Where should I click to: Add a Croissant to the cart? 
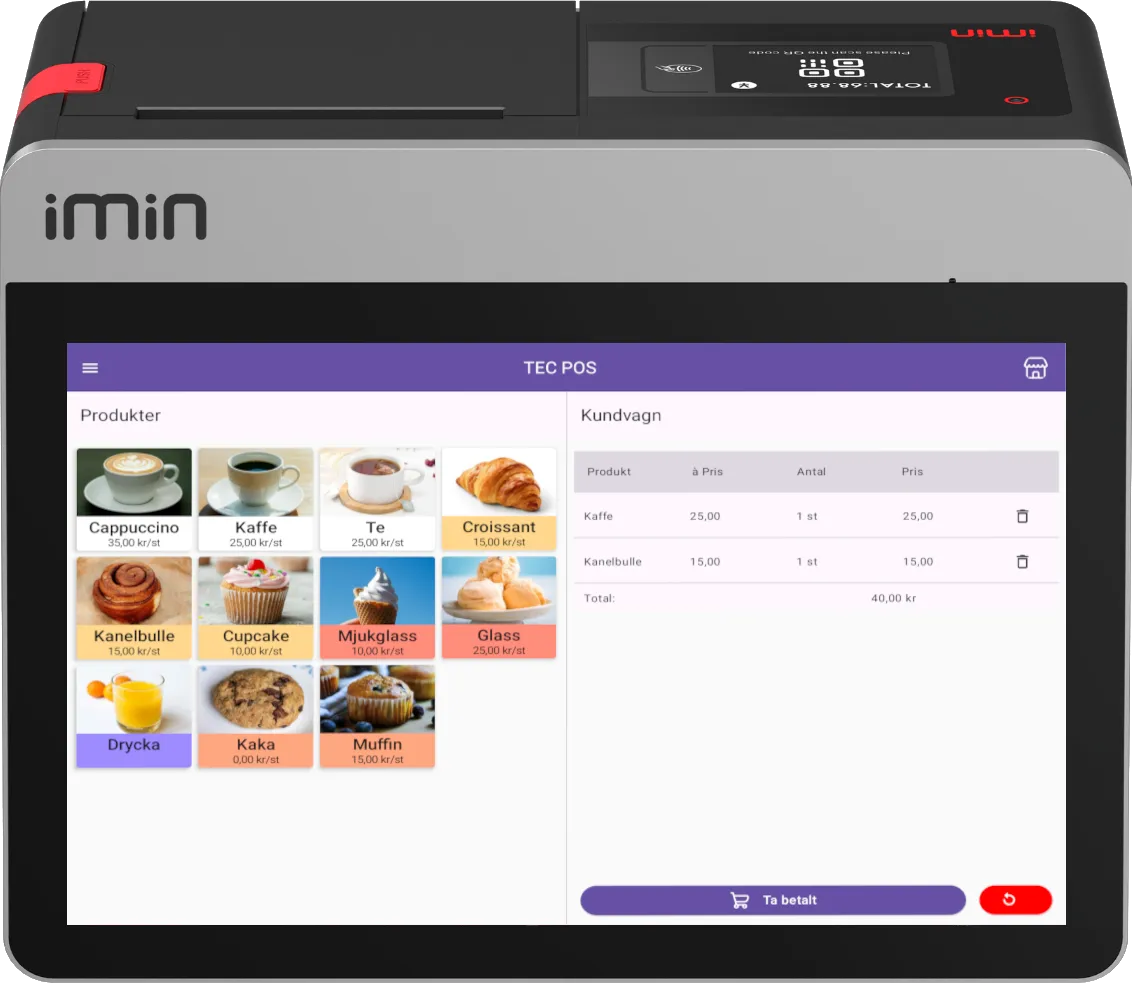click(499, 499)
